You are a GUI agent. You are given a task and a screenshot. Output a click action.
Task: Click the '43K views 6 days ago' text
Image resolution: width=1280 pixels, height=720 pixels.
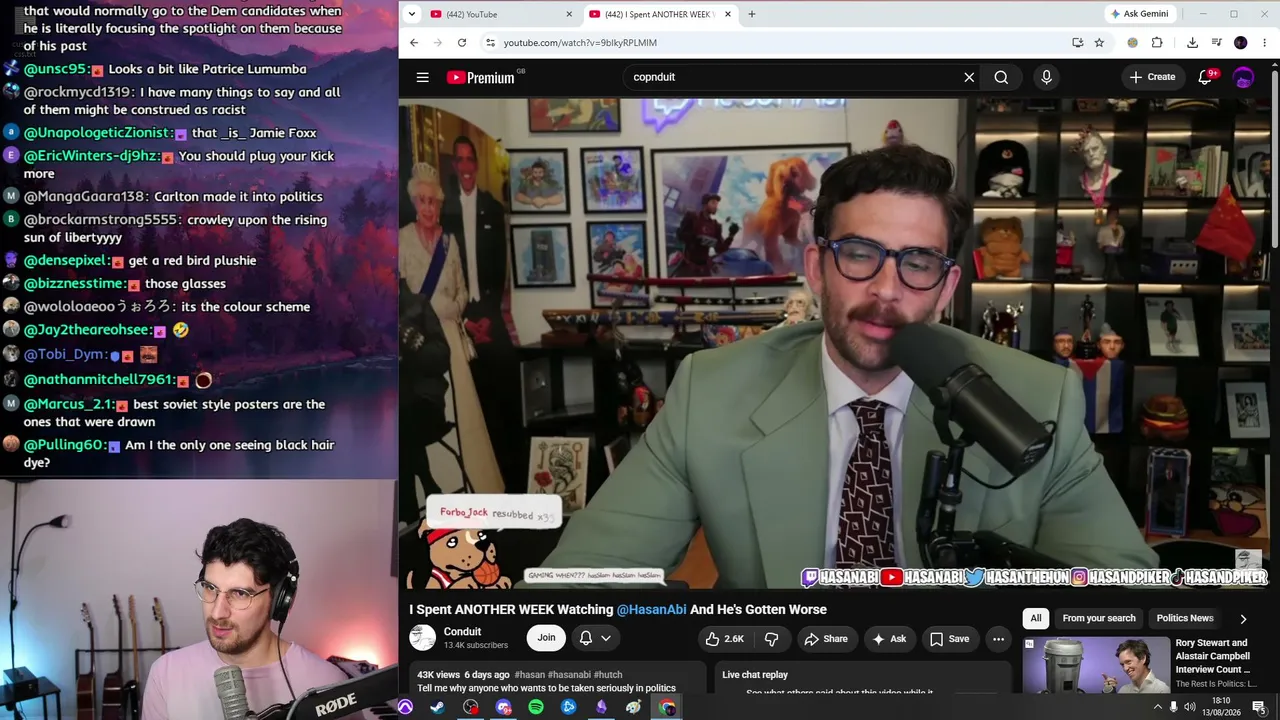[463, 675]
